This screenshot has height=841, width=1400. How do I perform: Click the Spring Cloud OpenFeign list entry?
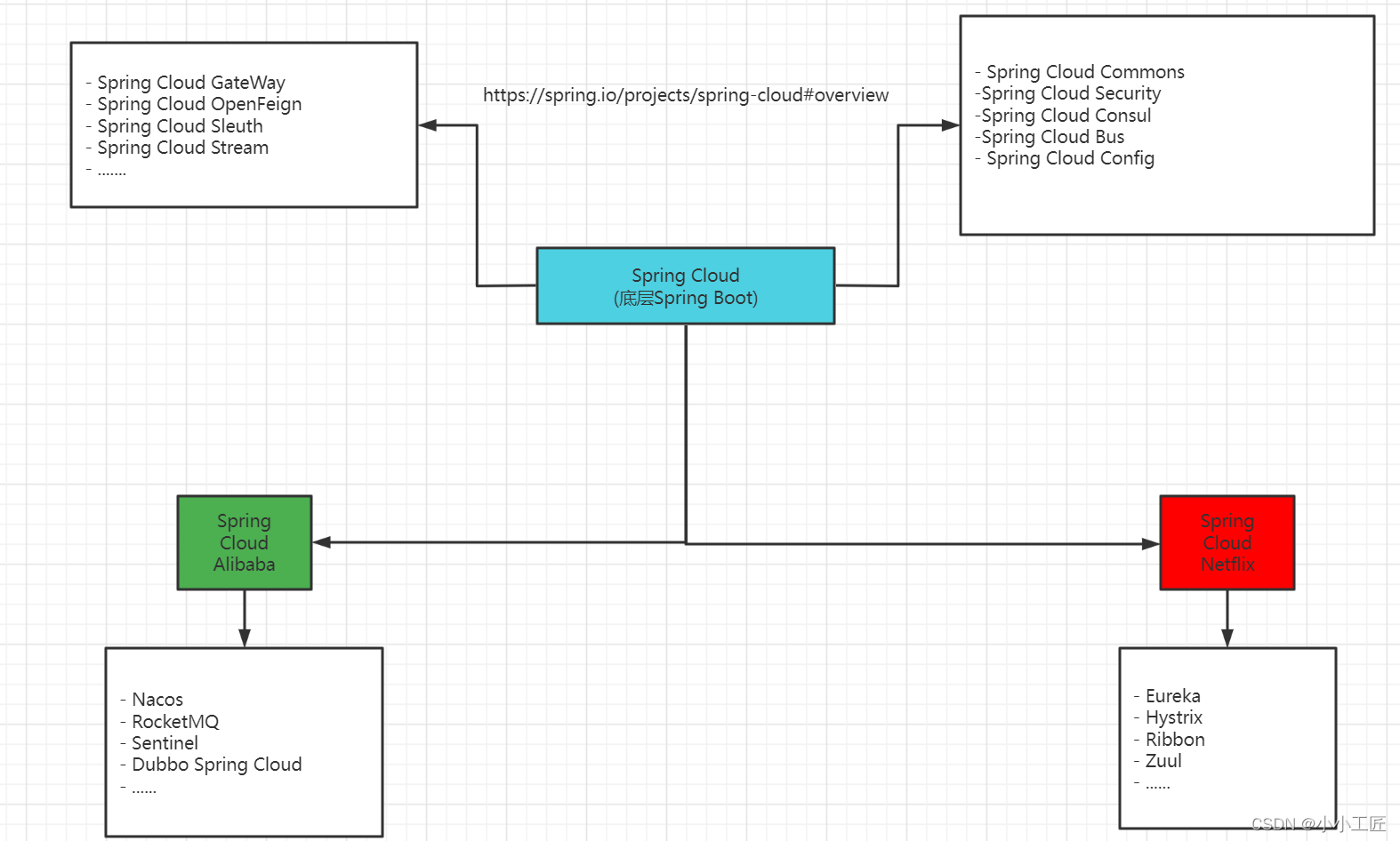[x=198, y=104]
